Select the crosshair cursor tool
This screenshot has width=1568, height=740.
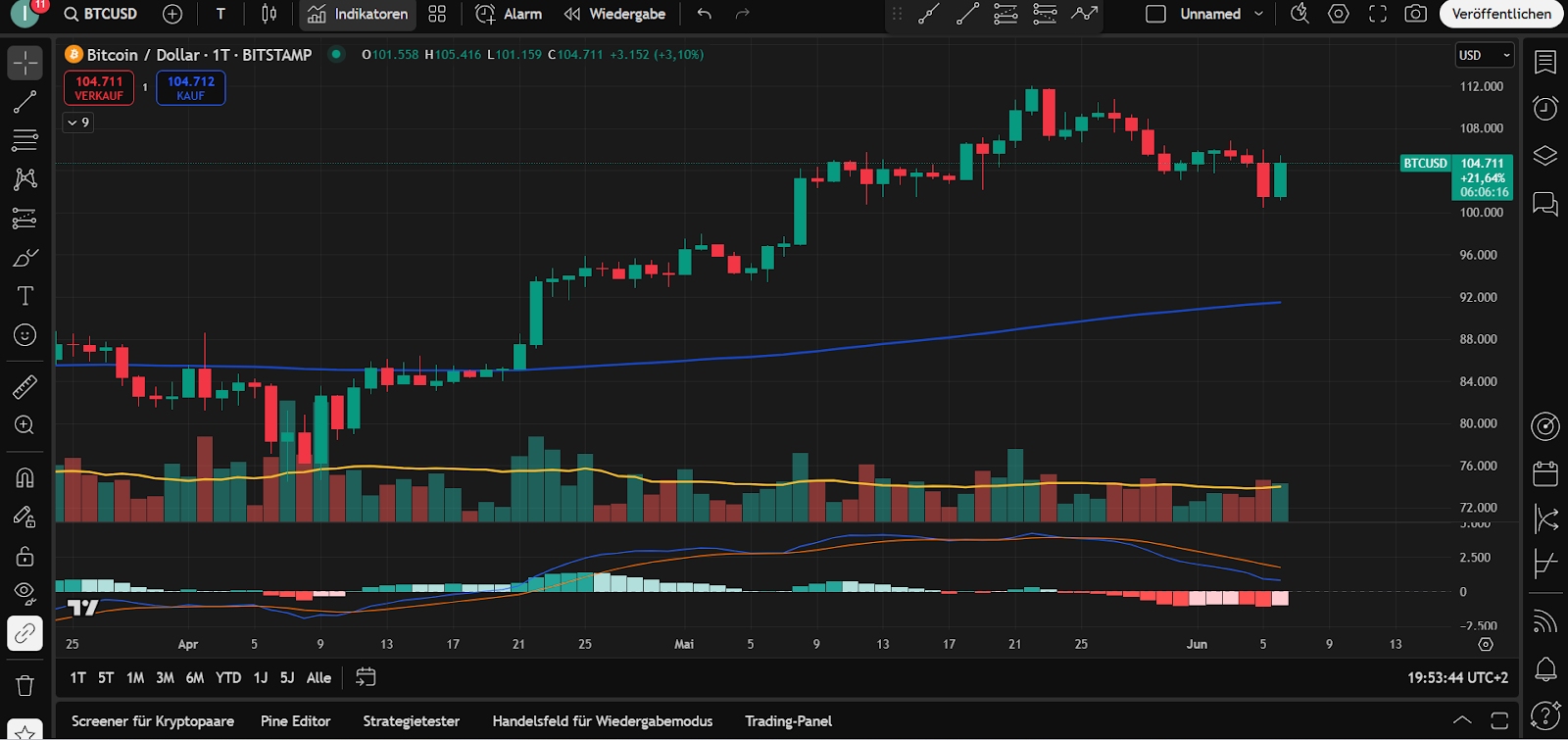(x=25, y=63)
